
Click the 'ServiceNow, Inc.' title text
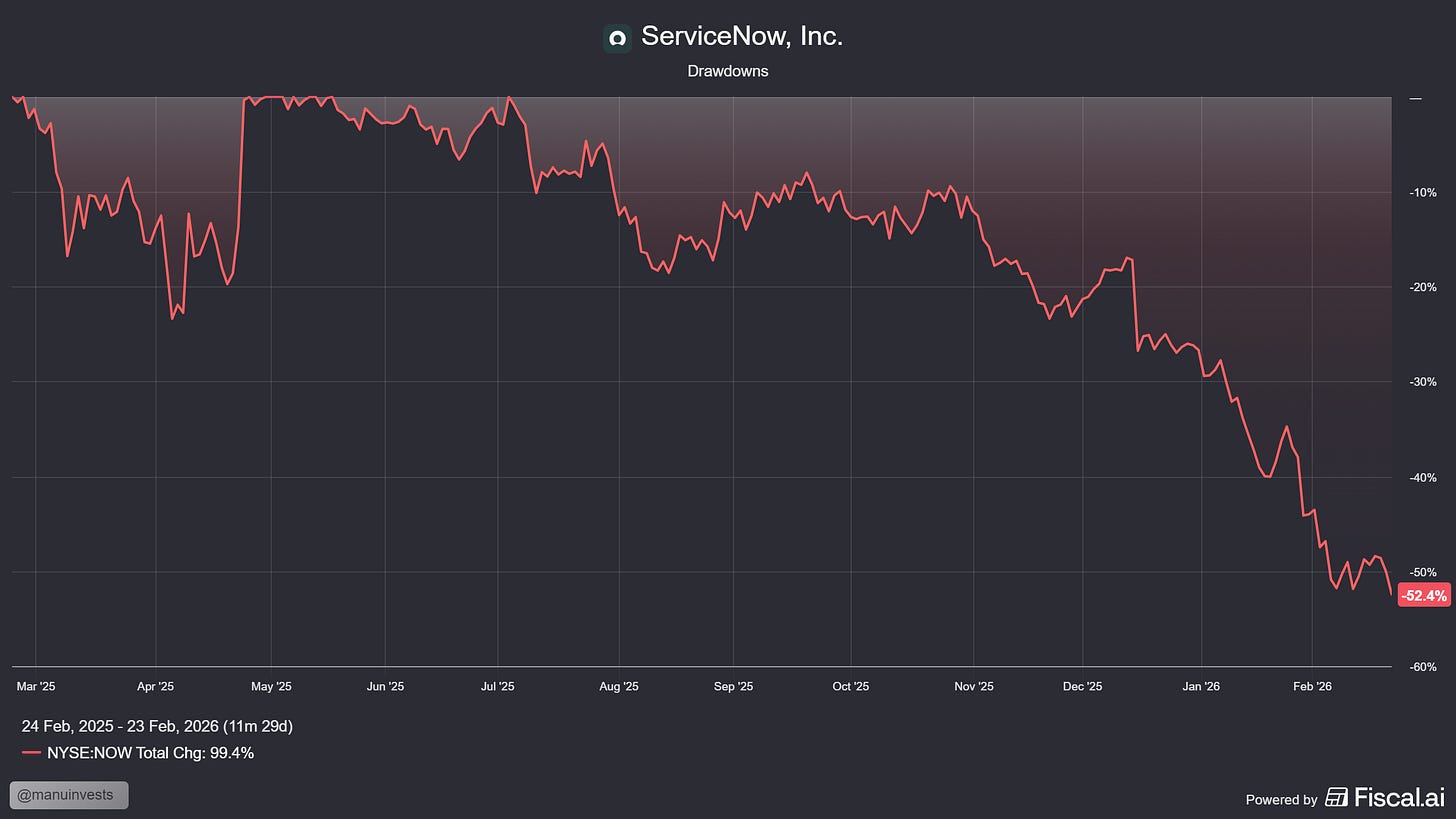tap(744, 35)
